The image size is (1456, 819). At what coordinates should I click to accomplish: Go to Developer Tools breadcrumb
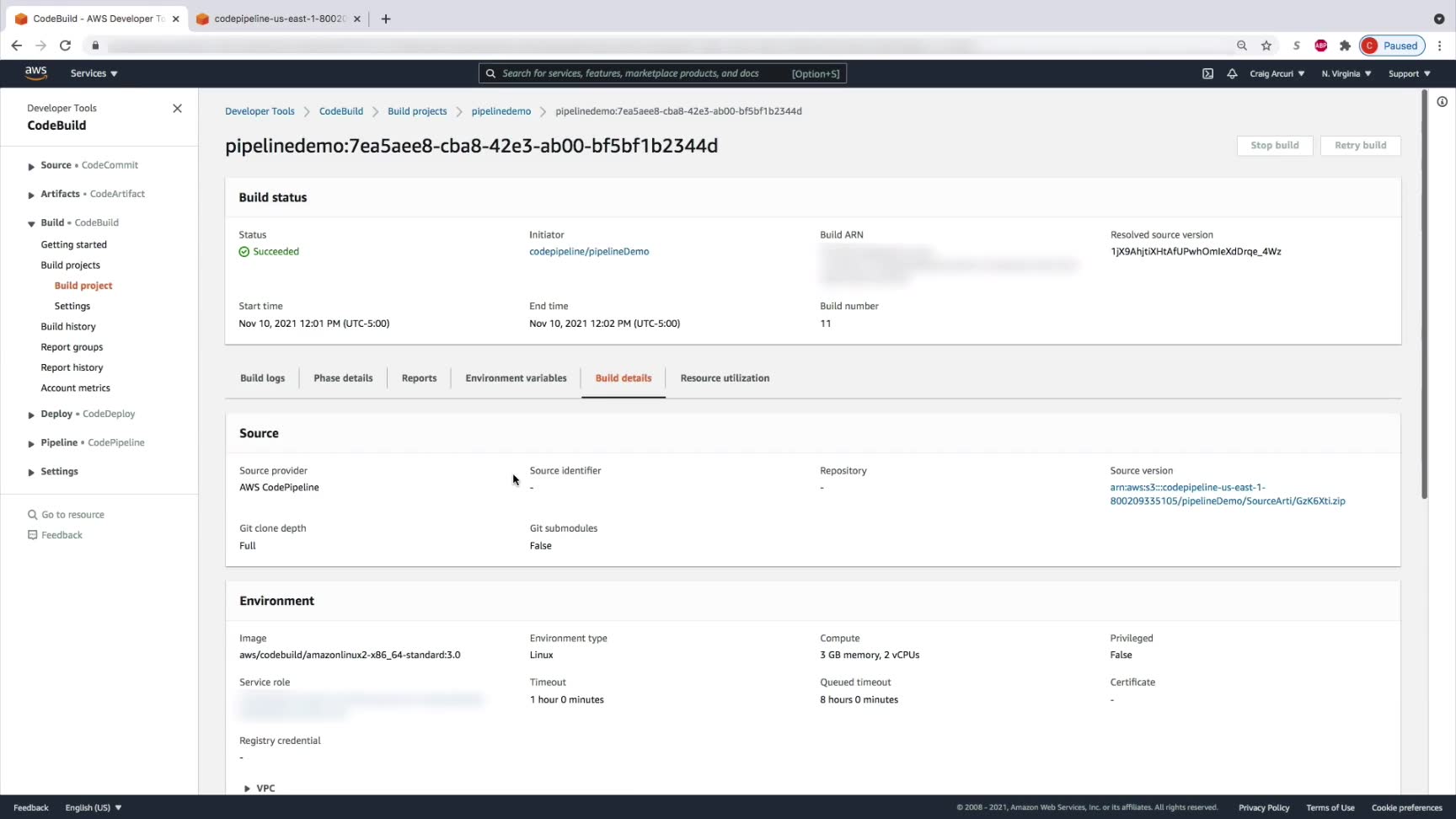pos(260,111)
